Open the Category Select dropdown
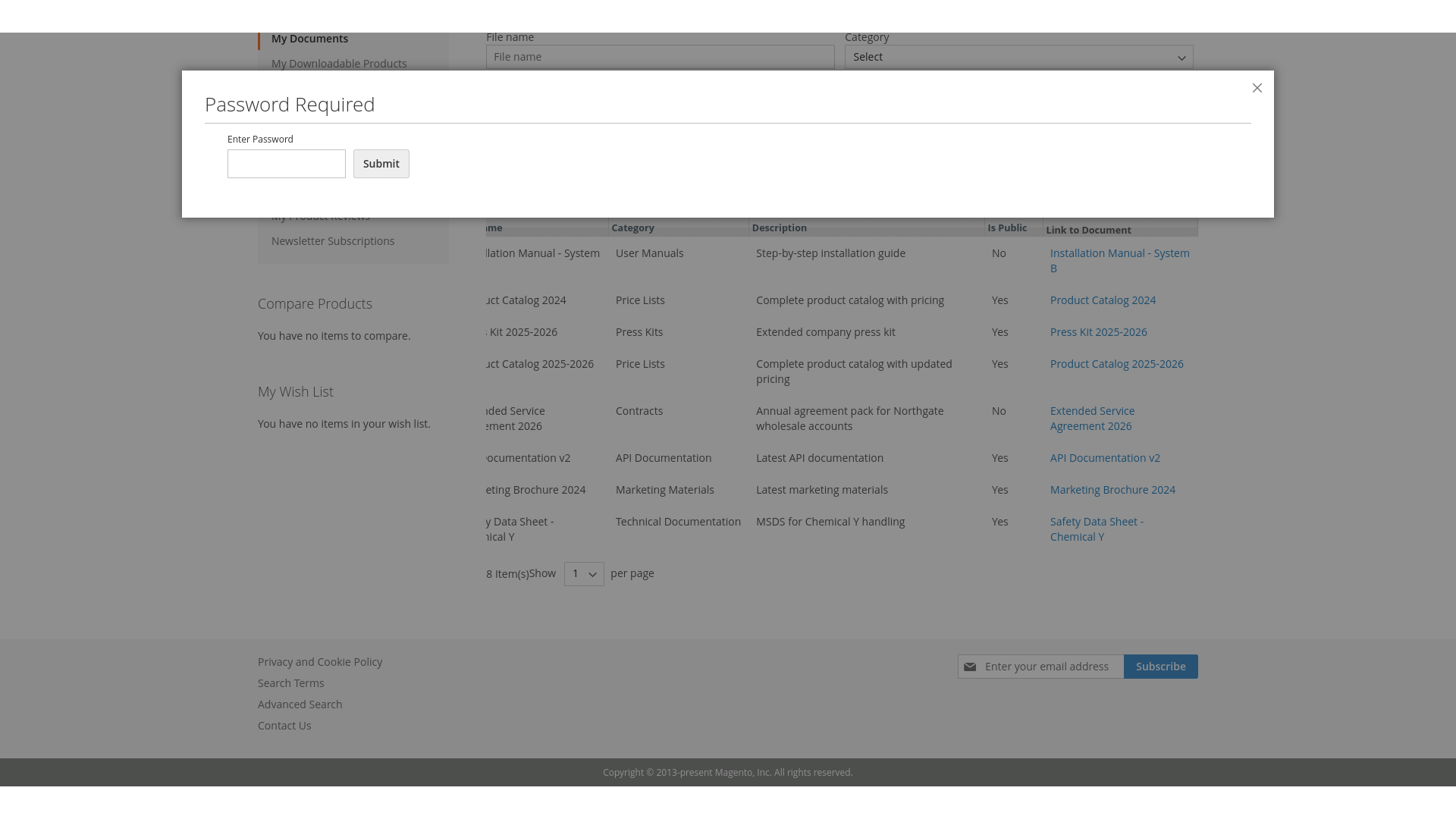 click(1018, 57)
